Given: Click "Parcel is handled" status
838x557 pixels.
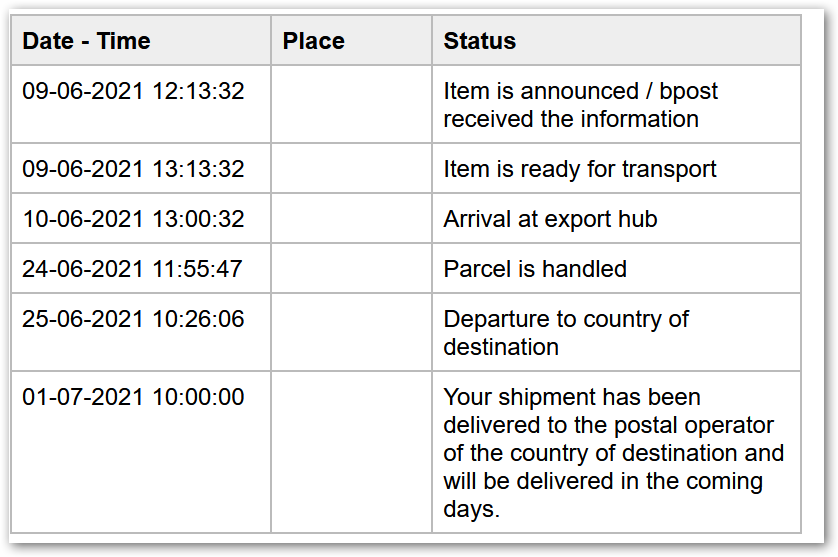Looking at the screenshot, I should (x=535, y=269).
